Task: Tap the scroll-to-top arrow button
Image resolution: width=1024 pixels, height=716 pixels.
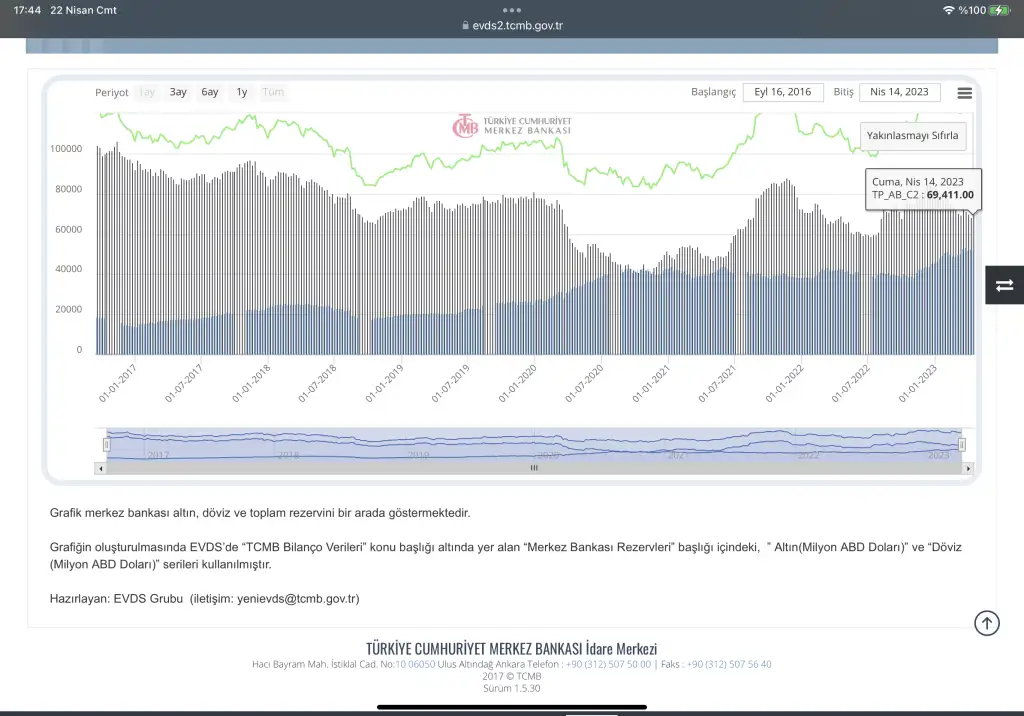Action: (x=987, y=623)
